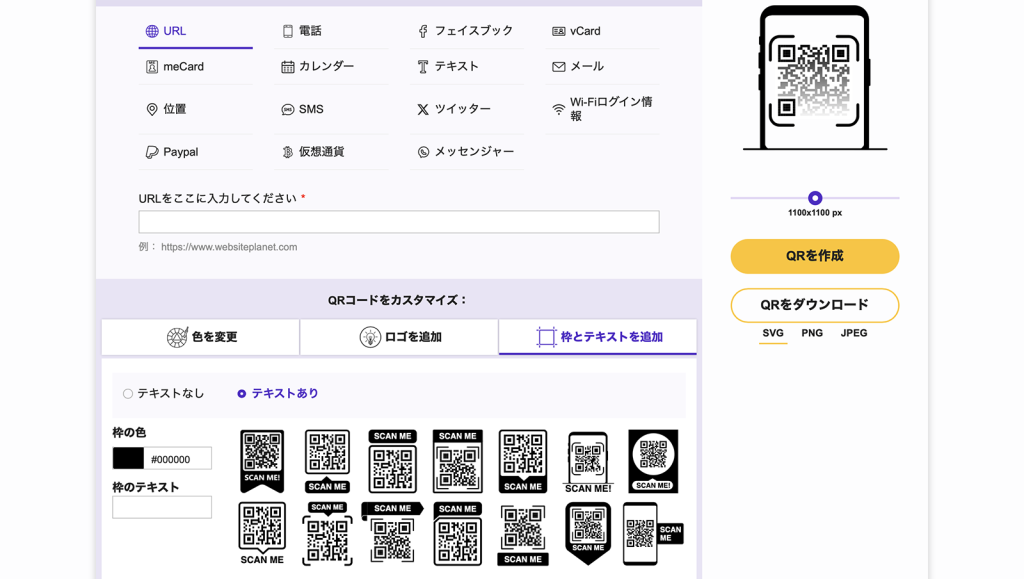This screenshot has width=1024, height=579.
Task: Choose the 電話 phone icon
Action: click(x=287, y=31)
